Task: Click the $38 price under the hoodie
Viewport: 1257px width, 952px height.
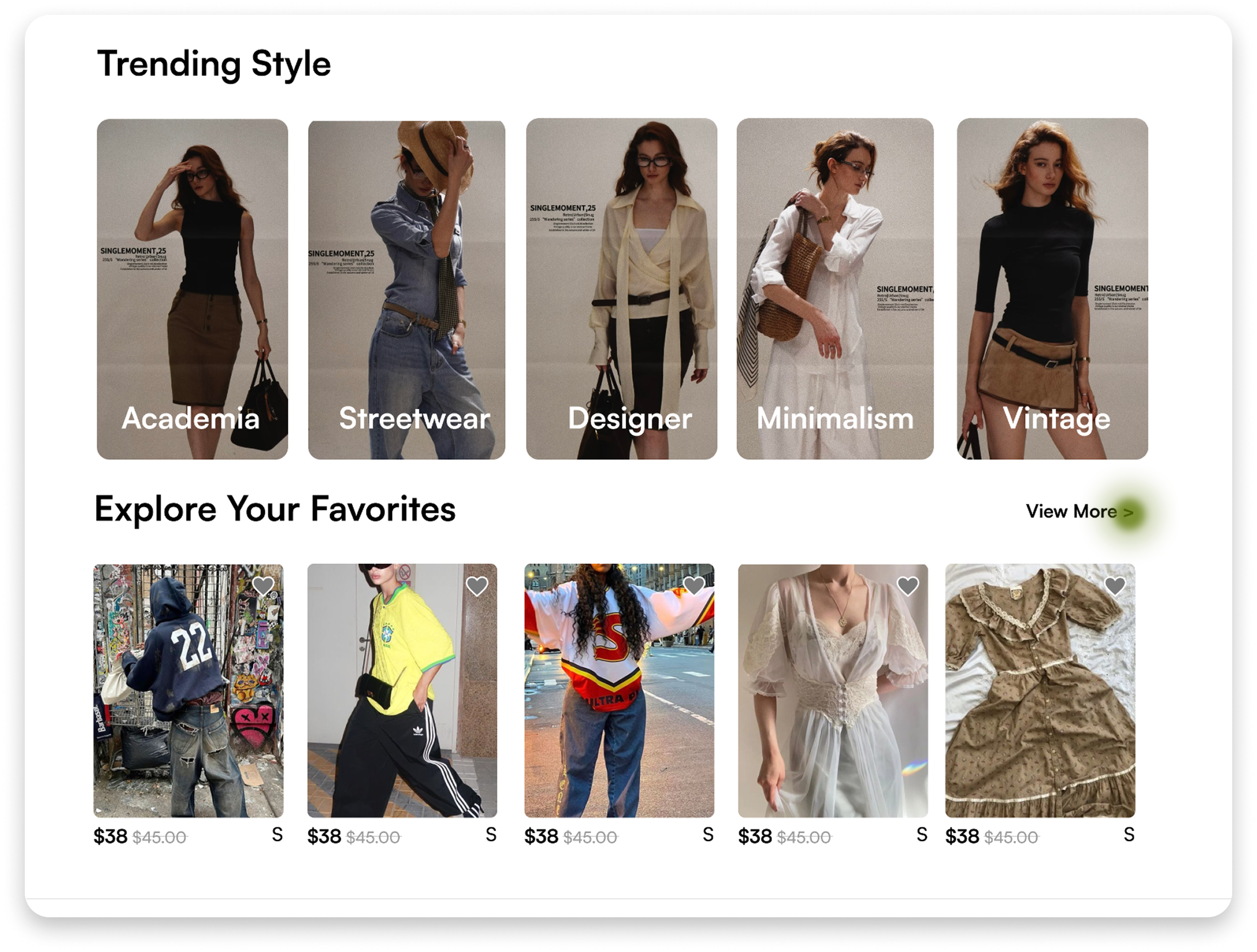Action: pos(110,837)
